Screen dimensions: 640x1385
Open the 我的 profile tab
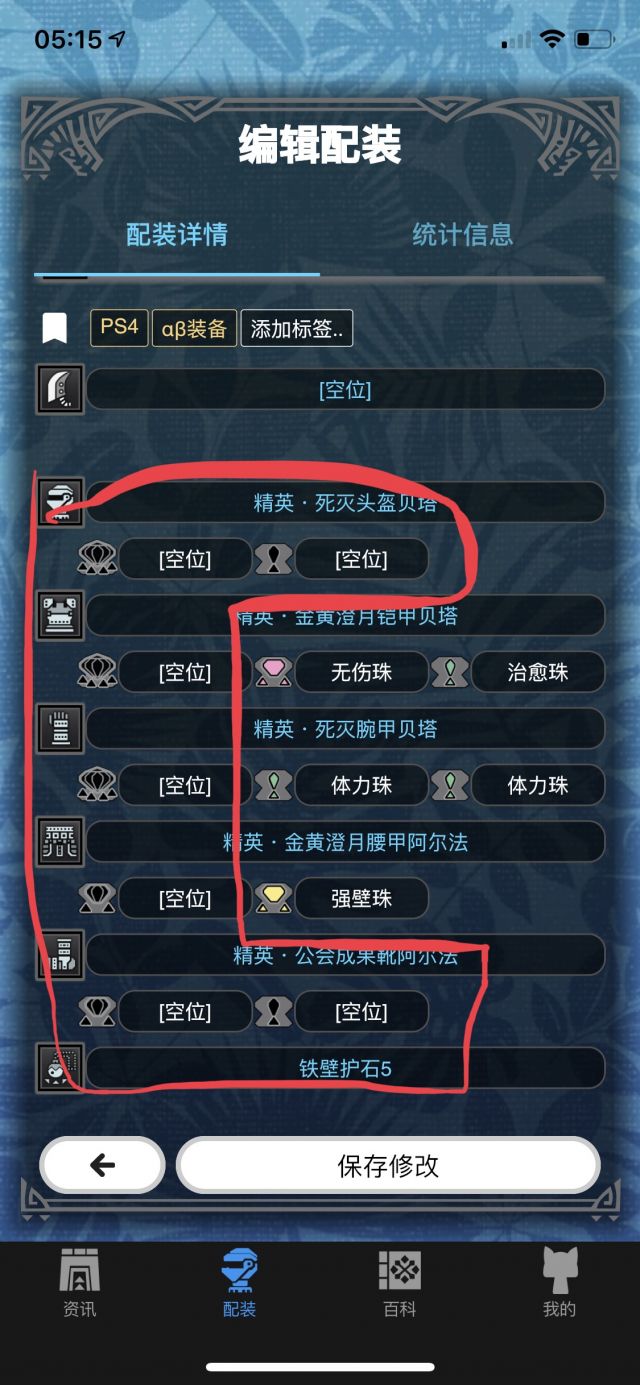pos(560,1283)
